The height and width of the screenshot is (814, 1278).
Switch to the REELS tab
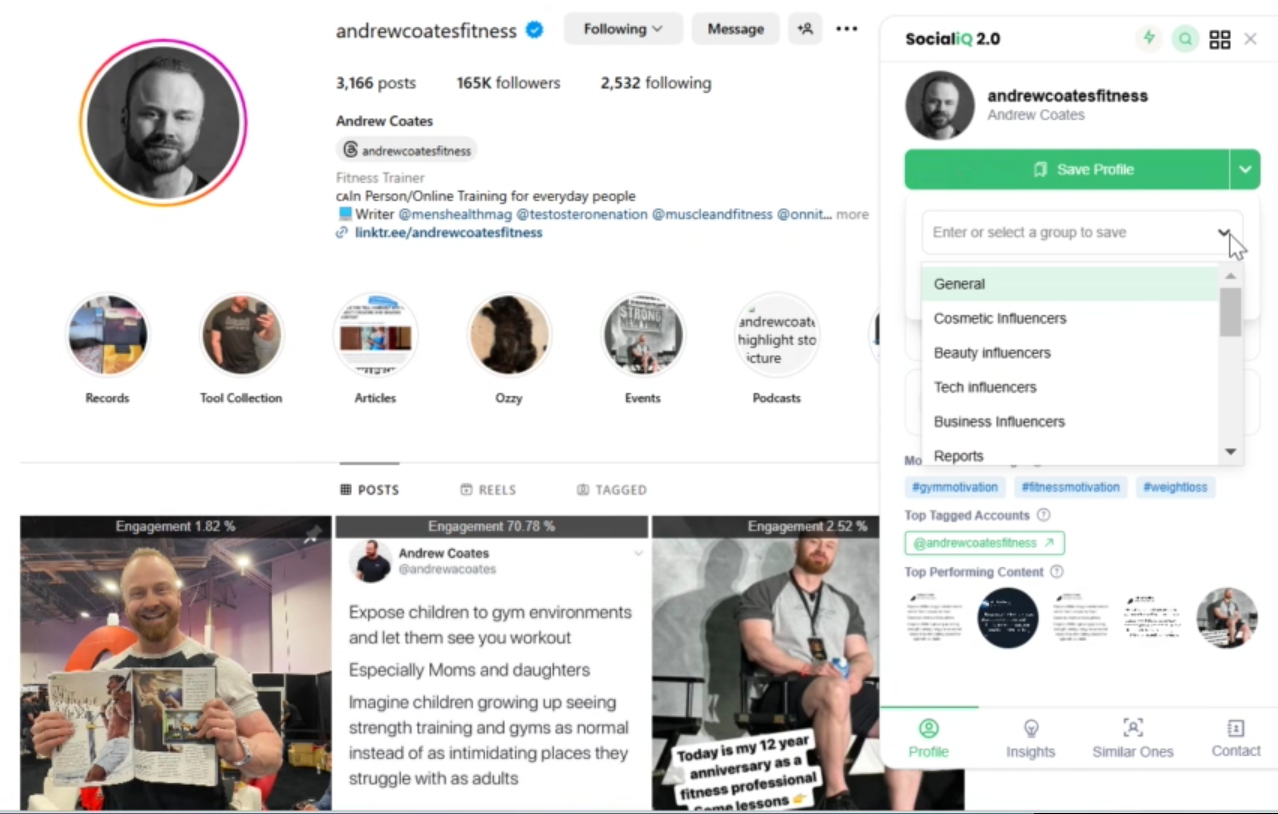tap(488, 490)
